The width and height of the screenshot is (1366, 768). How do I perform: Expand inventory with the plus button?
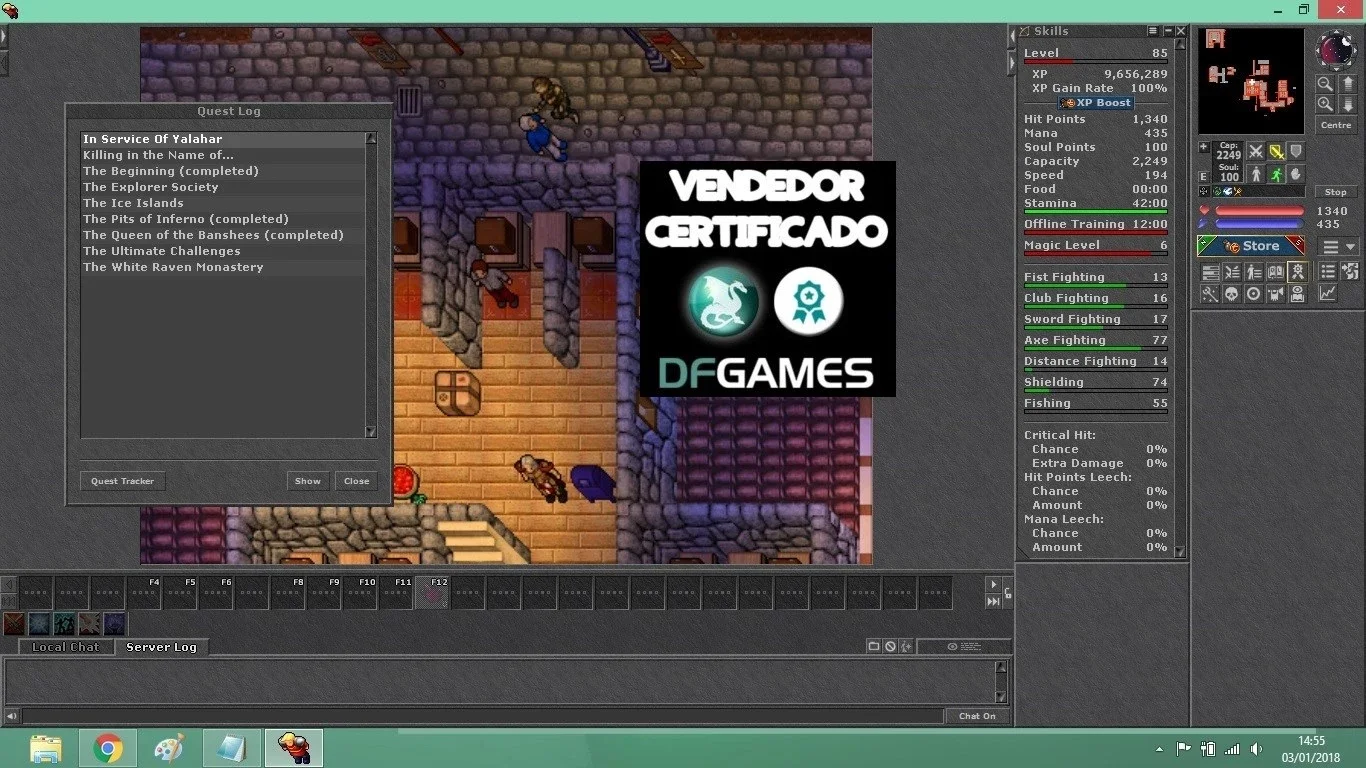pyautogui.click(x=1204, y=147)
